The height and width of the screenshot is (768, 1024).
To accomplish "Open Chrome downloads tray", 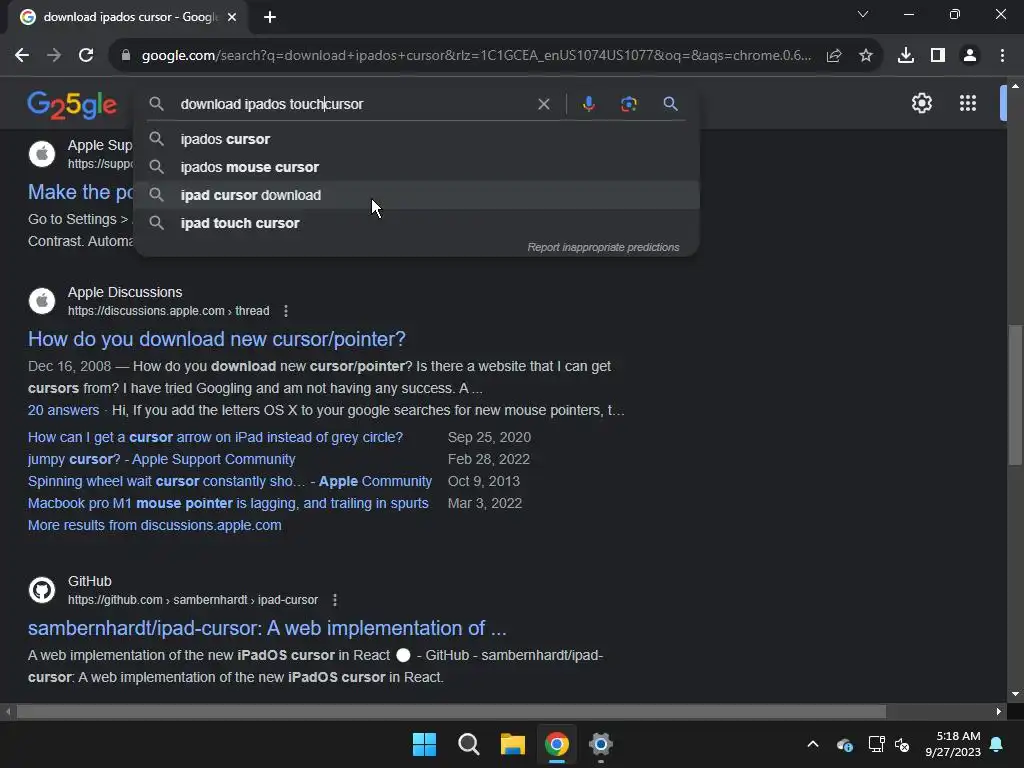I will pos(906,56).
